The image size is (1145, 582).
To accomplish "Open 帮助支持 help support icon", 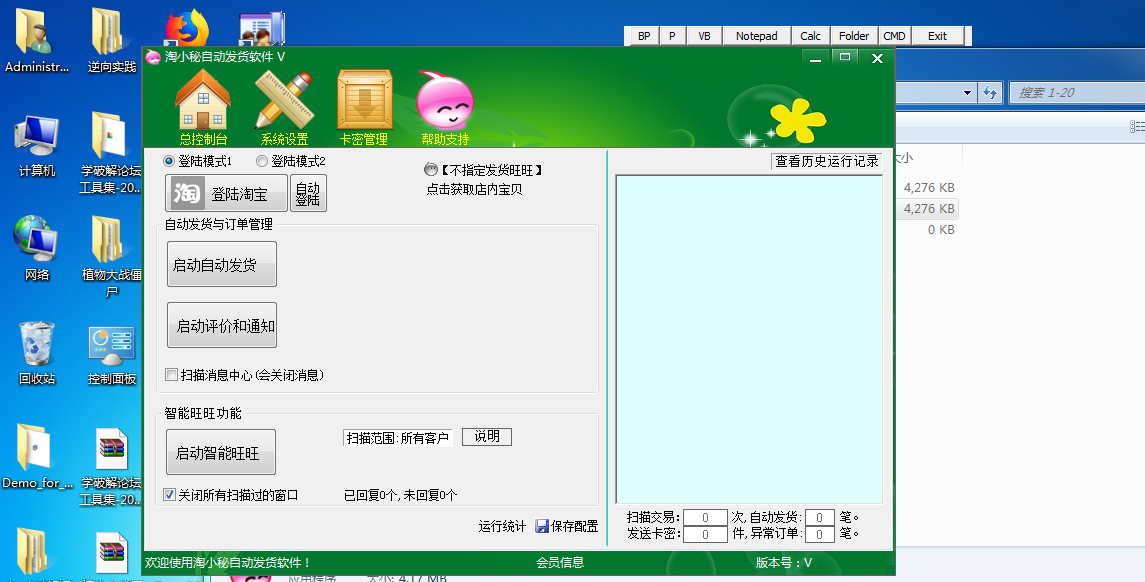I will coord(445,105).
